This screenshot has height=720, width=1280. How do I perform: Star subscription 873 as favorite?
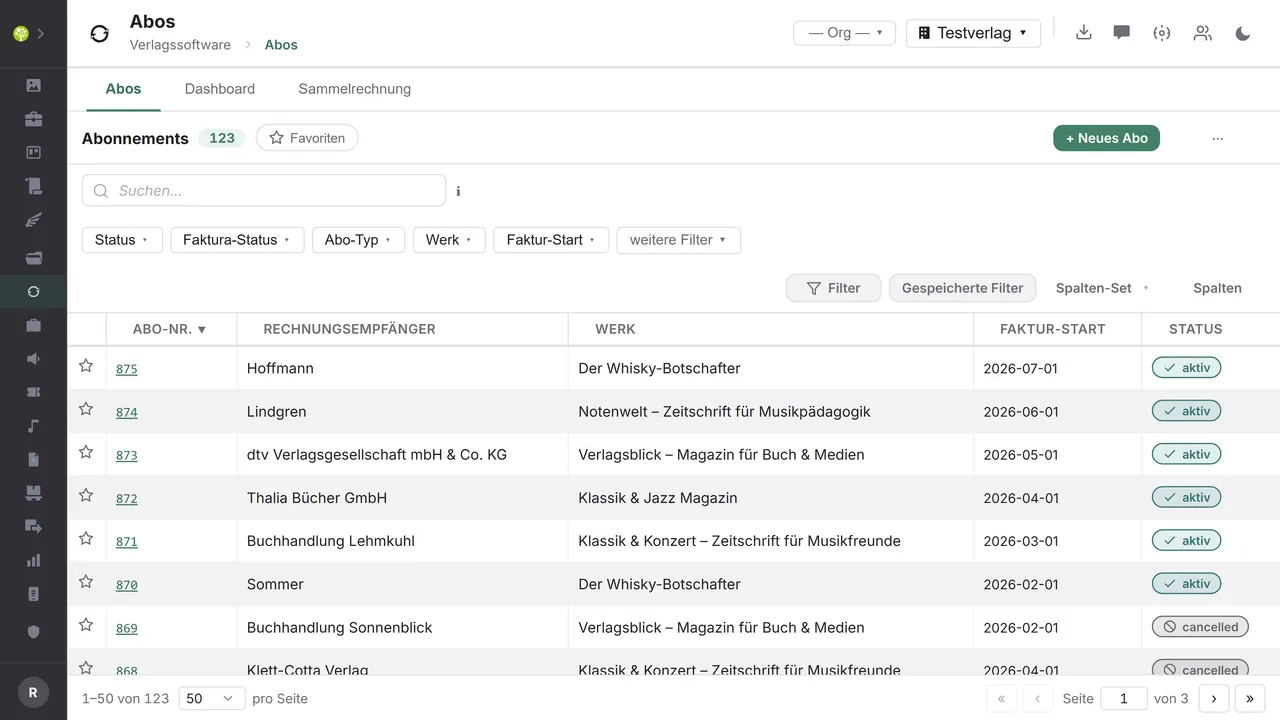[x=86, y=452]
